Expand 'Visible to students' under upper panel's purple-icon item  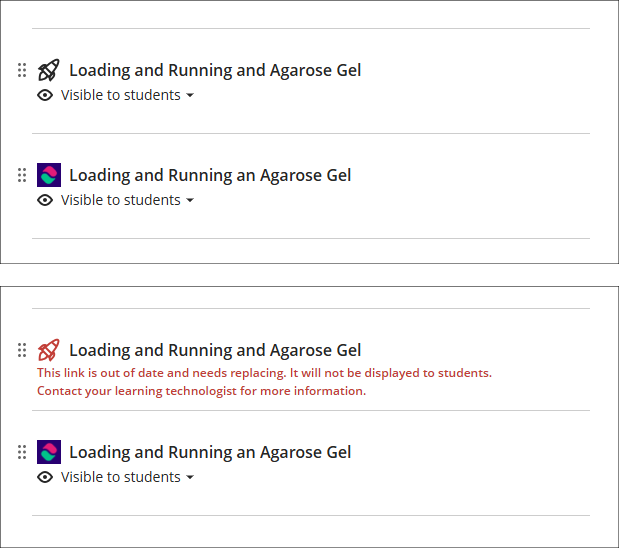[x=128, y=200]
